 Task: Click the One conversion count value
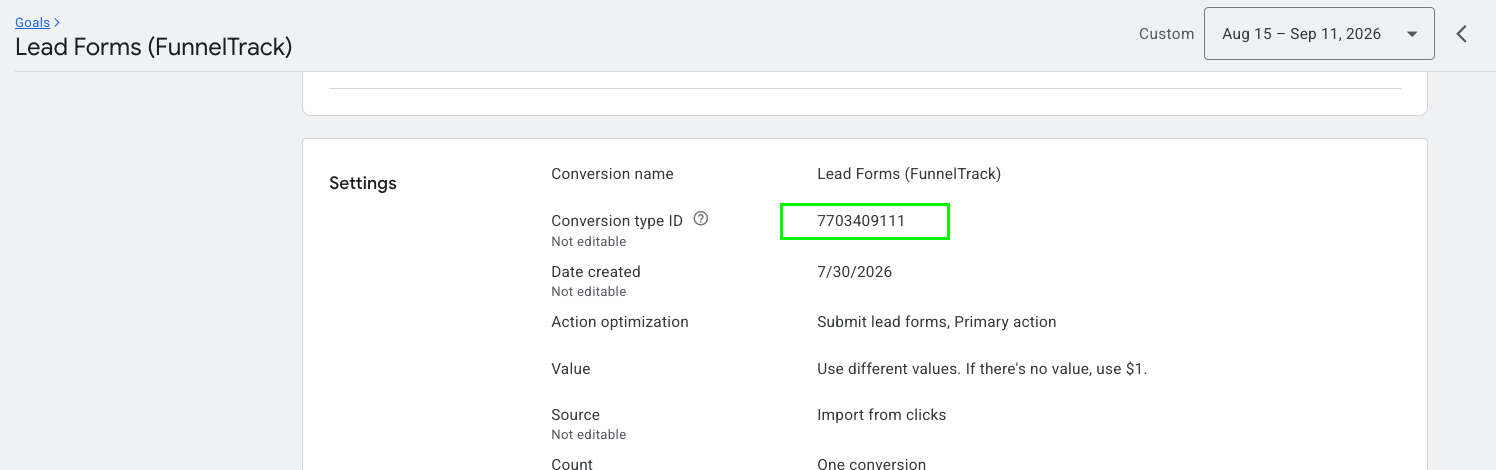tap(871, 463)
